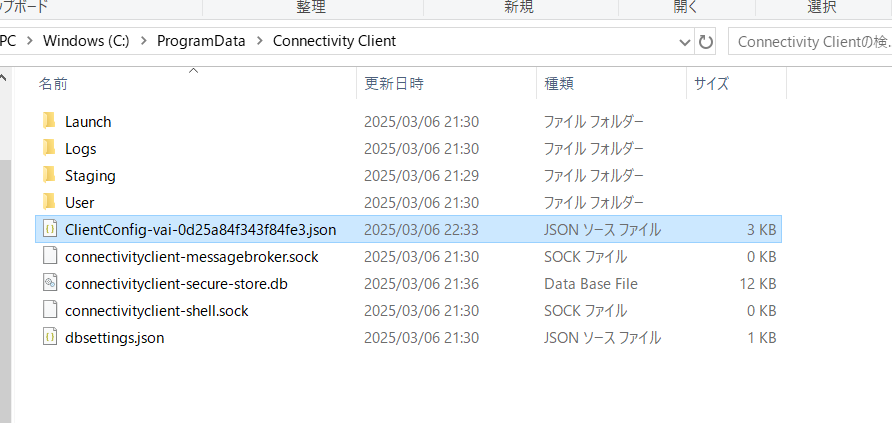892x423 pixels.
Task: Click the connectivityclient-shell.sock file icon
Action: point(50,310)
